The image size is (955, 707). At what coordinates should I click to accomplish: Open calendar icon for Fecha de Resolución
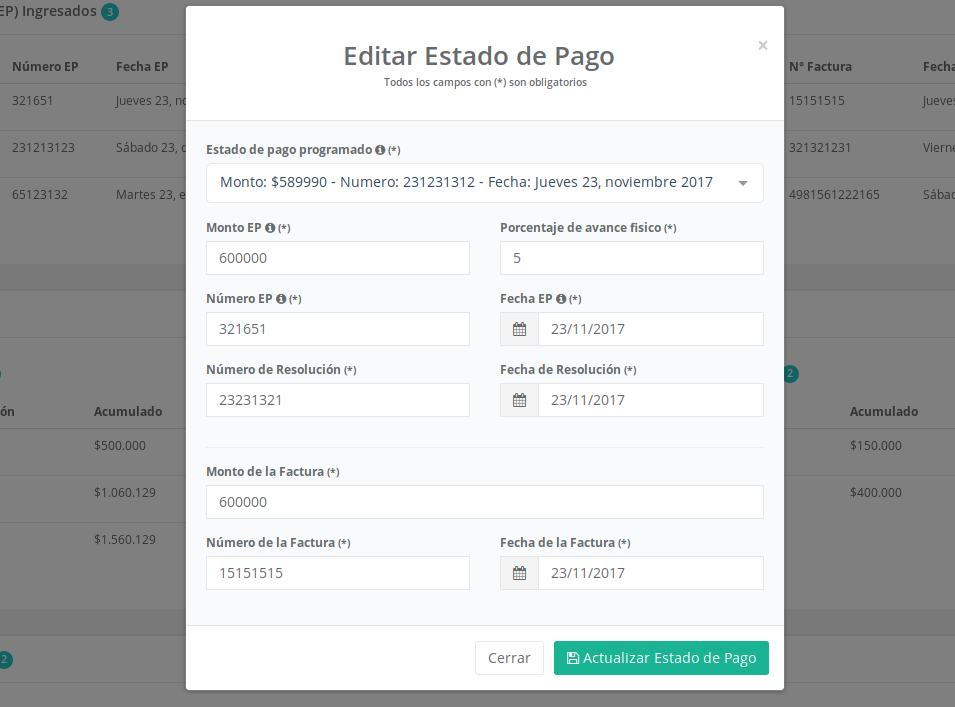tap(519, 400)
